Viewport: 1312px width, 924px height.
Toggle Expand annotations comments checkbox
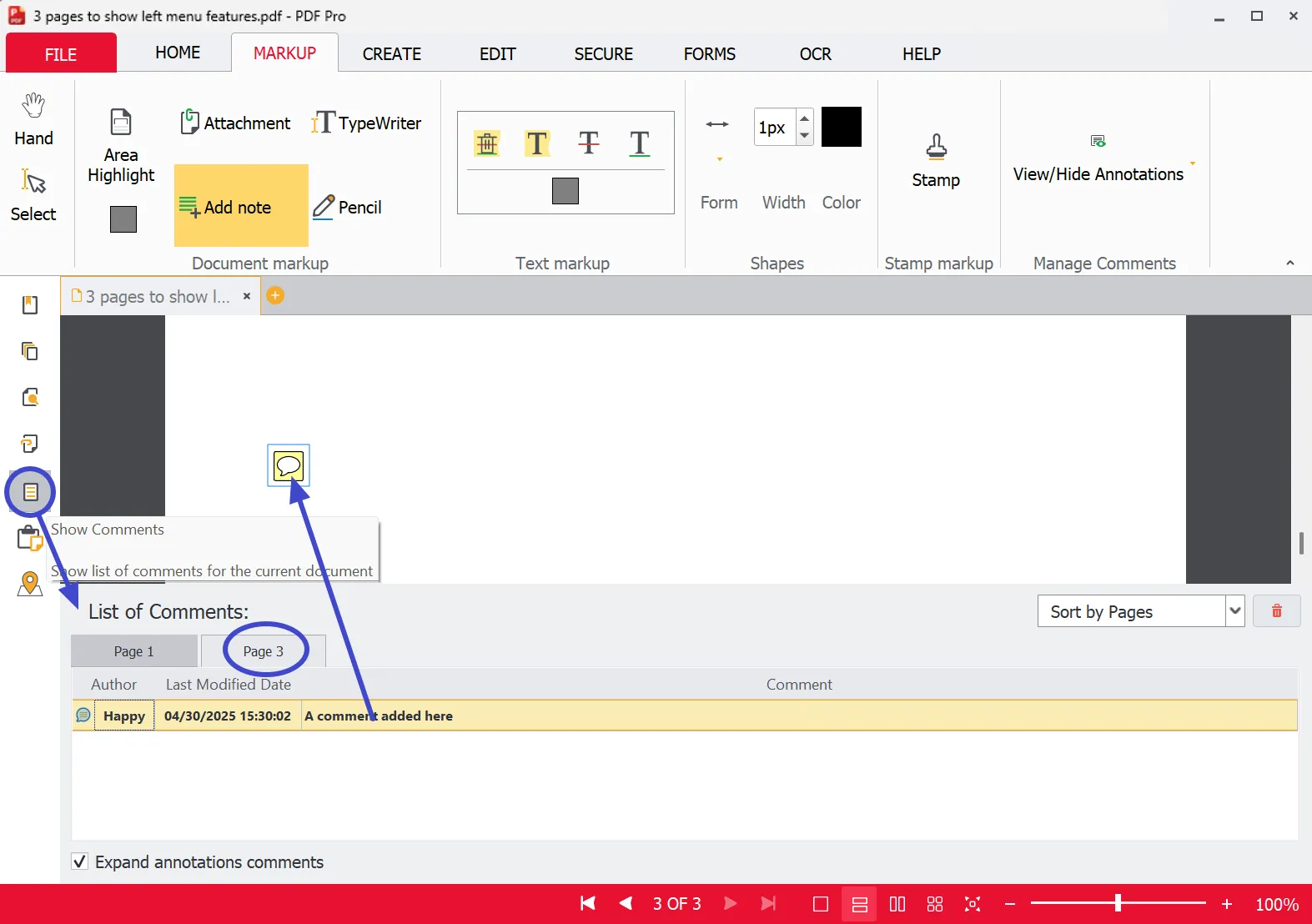80,861
